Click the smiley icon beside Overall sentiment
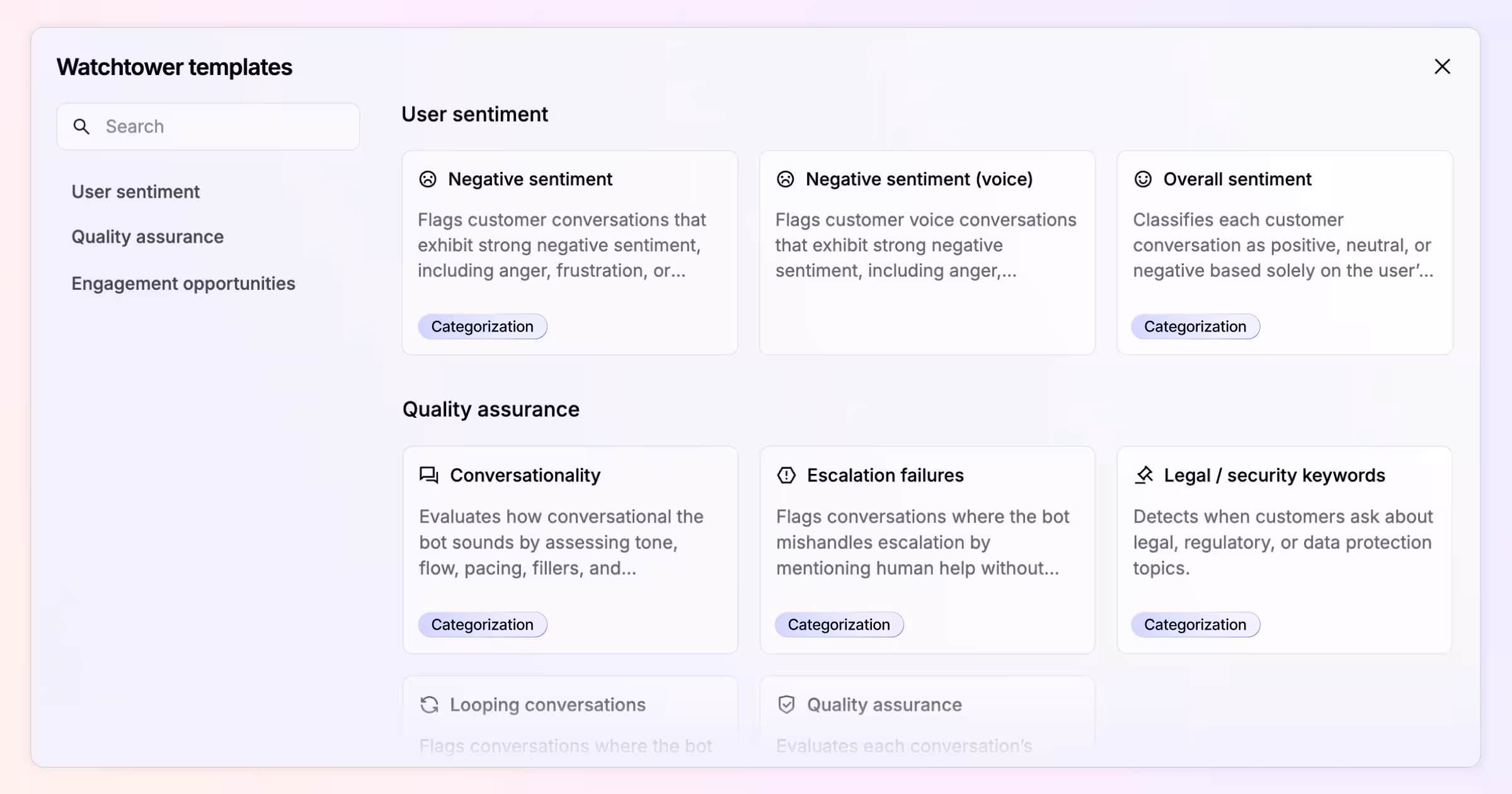 click(1143, 180)
